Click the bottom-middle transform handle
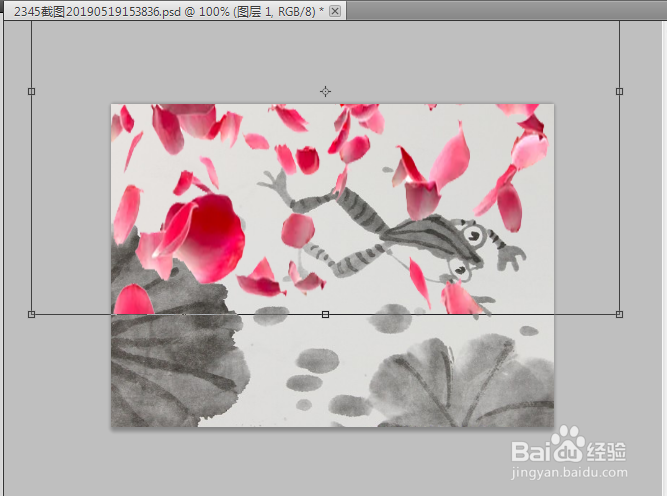The image size is (667, 496). point(325,314)
